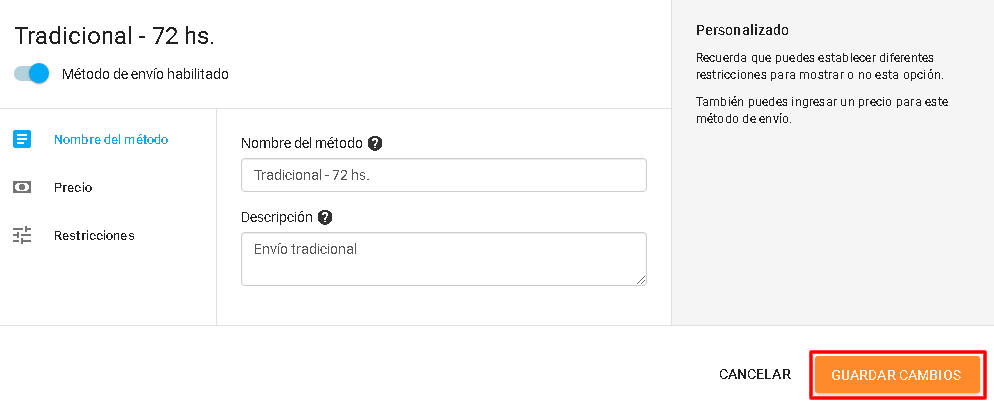The image size is (994, 410).
Task: Click the resize grip of Descripción textarea
Action: tap(641, 279)
